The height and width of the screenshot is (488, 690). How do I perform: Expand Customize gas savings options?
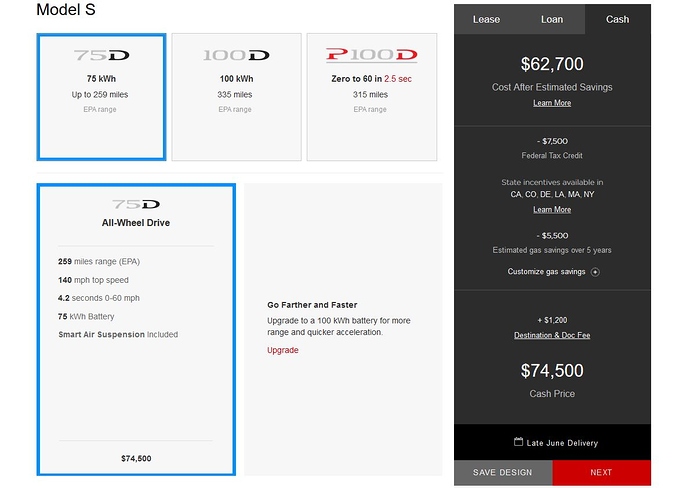point(547,272)
